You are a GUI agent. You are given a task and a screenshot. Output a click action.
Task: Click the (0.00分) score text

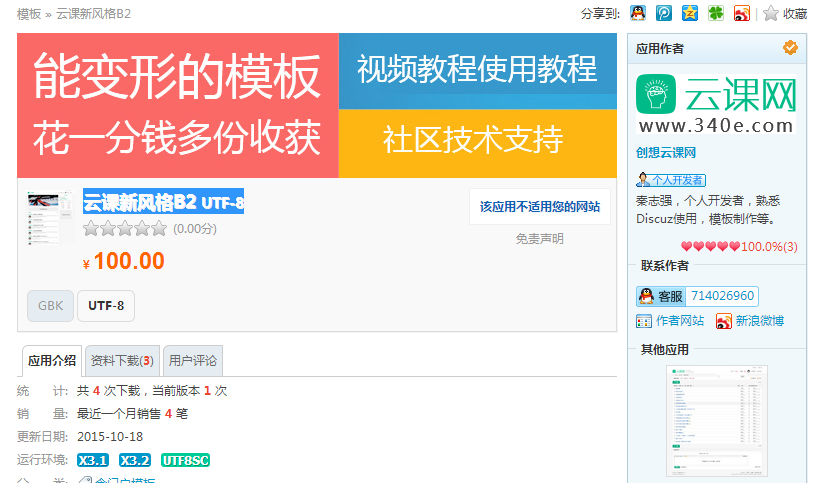click(195, 229)
